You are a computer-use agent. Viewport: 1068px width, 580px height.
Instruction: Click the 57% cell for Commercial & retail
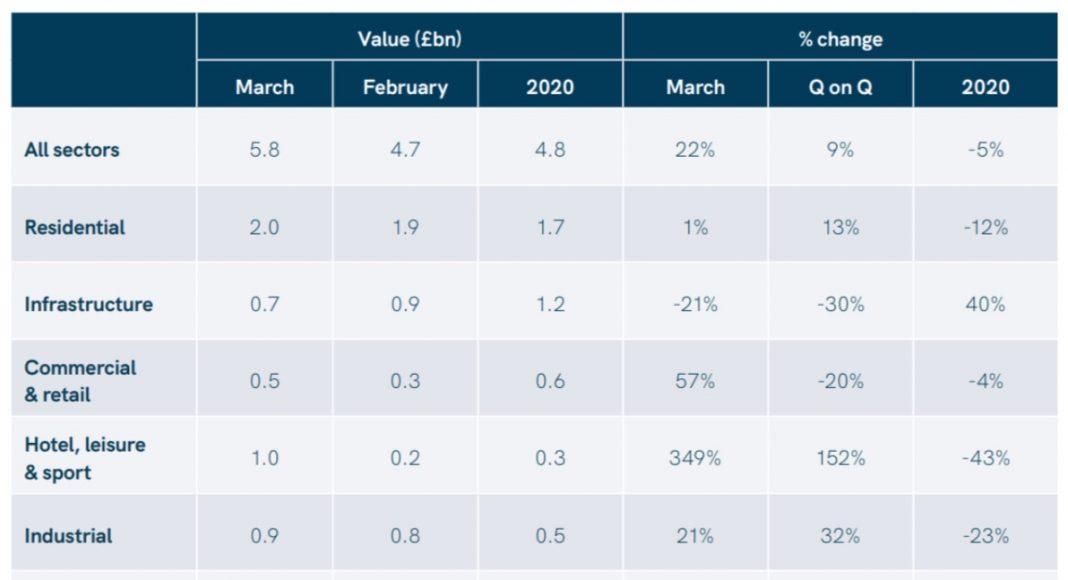tap(695, 381)
